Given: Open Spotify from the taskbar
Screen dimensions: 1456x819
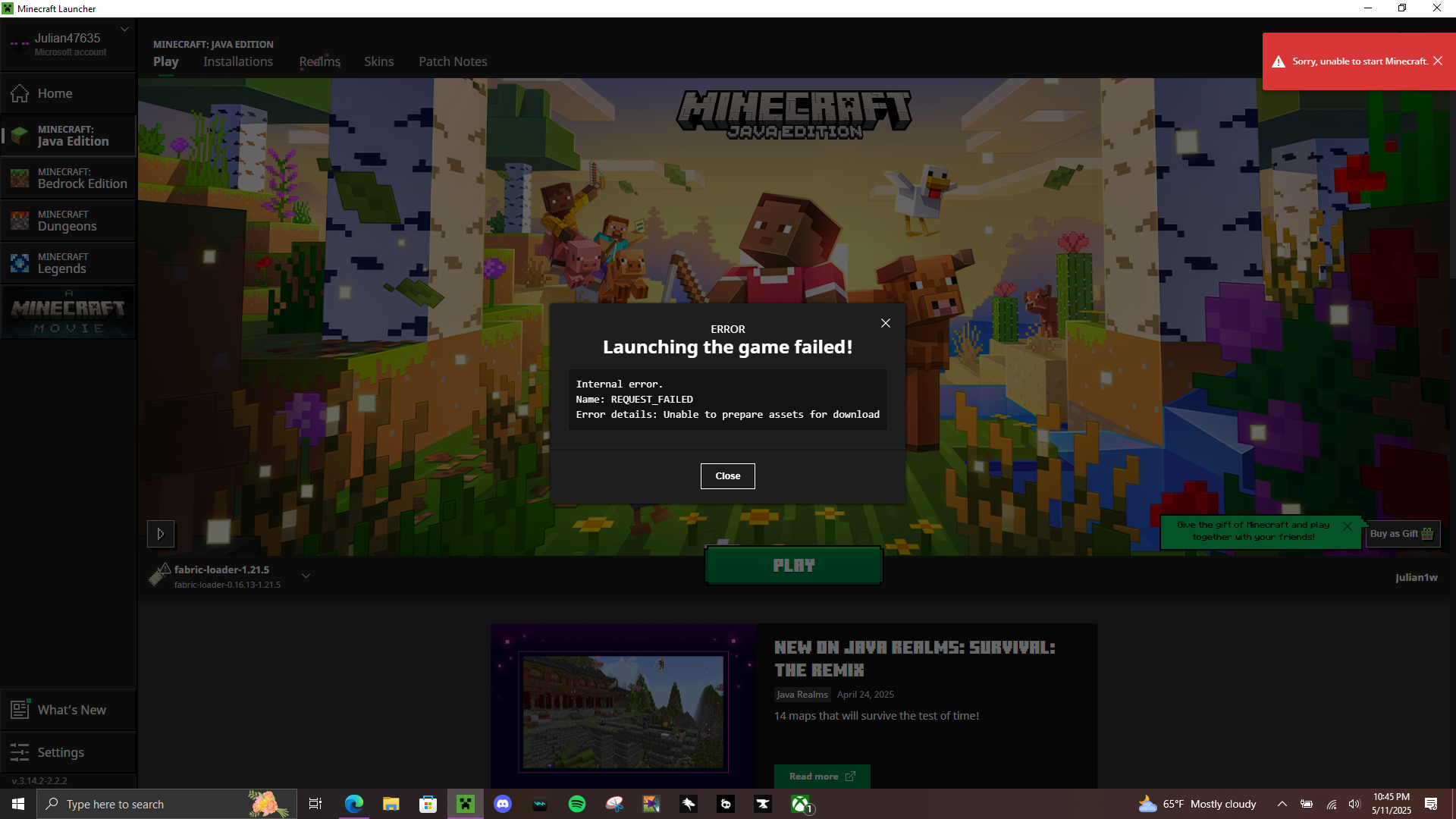Looking at the screenshot, I should click(x=577, y=804).
